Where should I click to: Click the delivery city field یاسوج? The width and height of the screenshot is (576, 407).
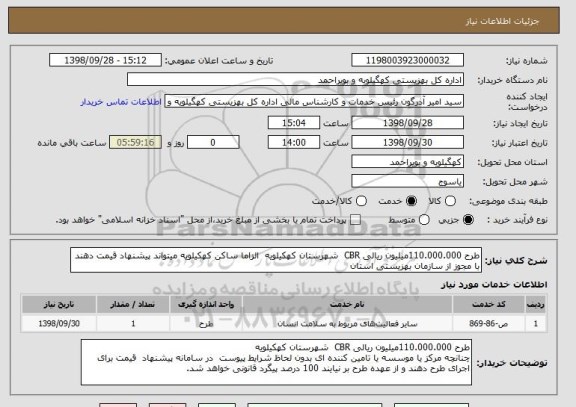click(x=407, y=181)
